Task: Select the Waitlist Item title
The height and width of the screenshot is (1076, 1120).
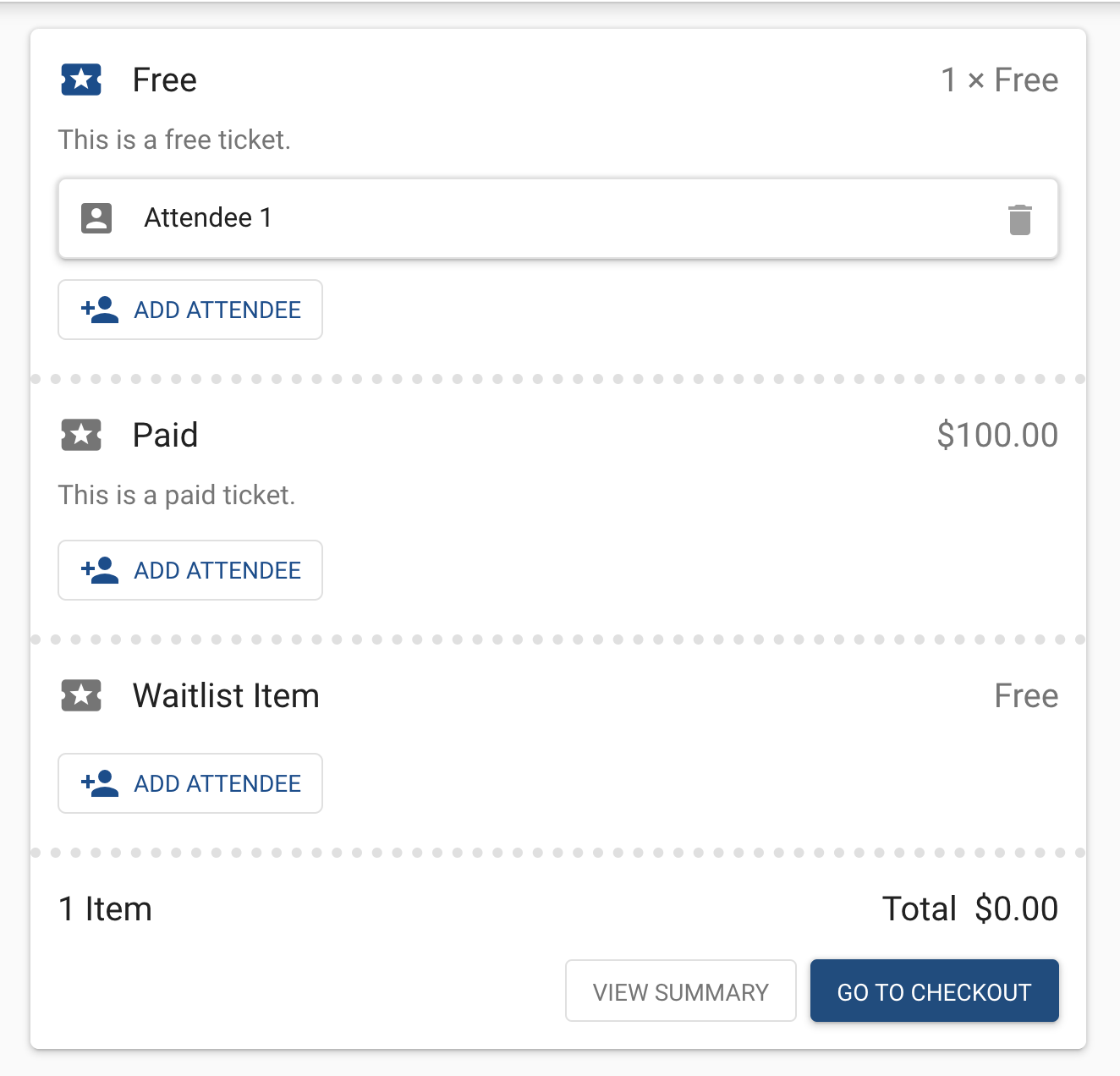Action: coord(226,696)
